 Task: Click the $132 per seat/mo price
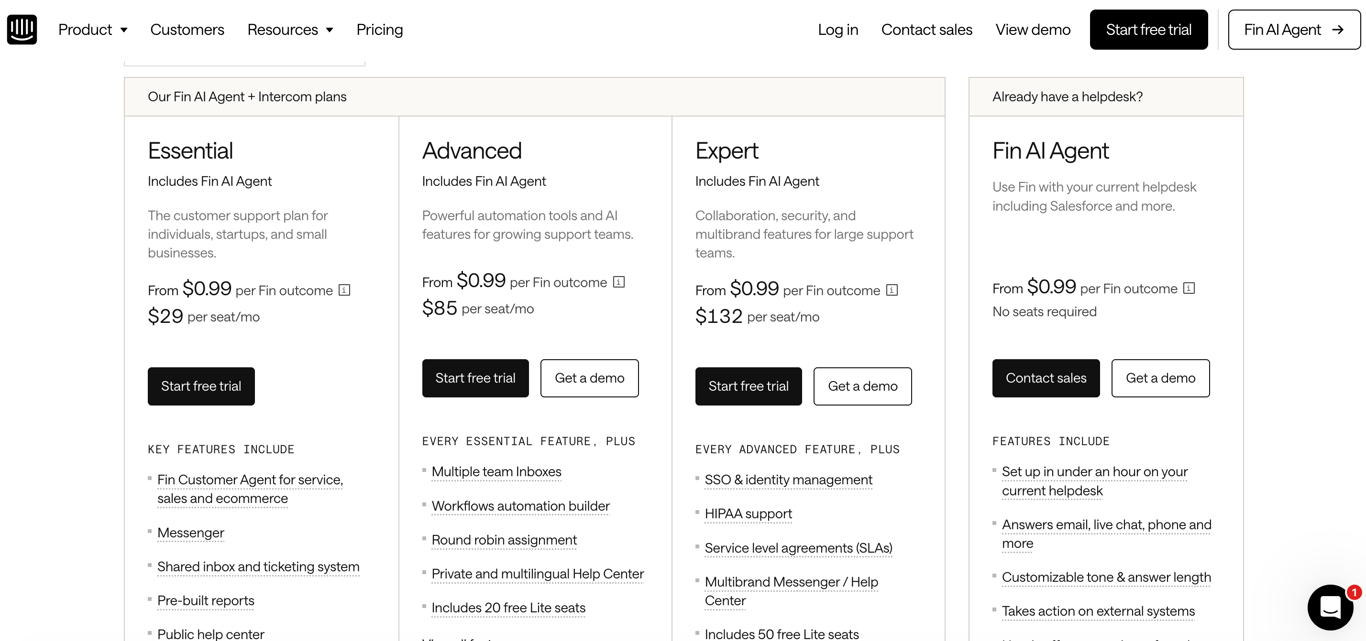(757, 316)
